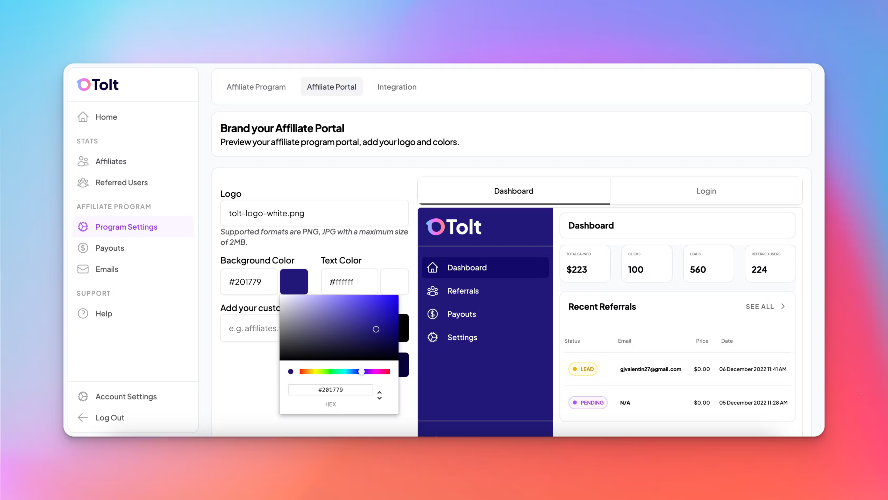The height and width of the screenshot is (500, 888).
Task: Click the Log Out arrow icon
Action: pyautogui.click(x=83, y=417)
